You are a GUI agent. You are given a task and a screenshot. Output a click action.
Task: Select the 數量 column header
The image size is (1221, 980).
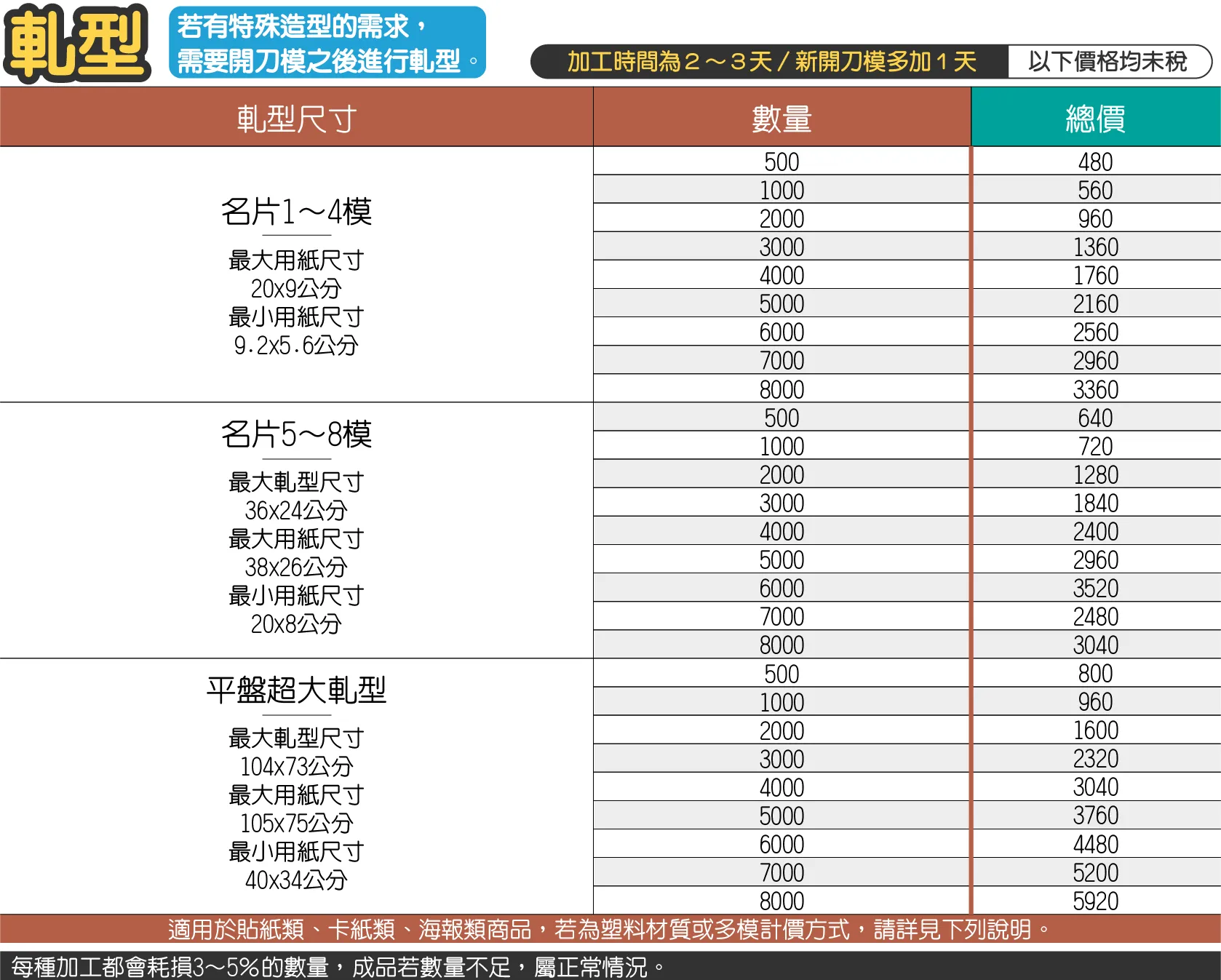781,118
